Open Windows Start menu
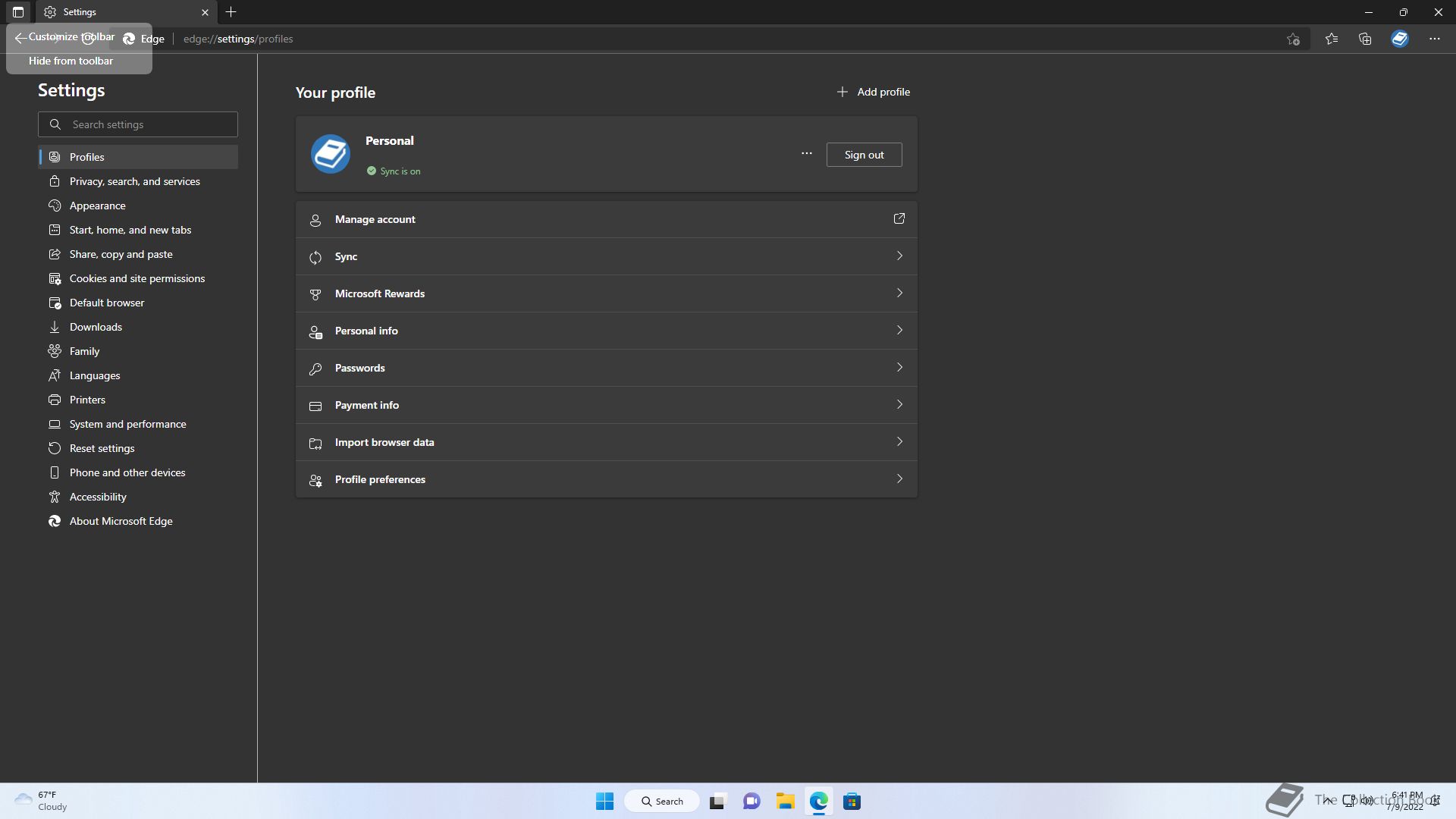 [x=604, y=802]
